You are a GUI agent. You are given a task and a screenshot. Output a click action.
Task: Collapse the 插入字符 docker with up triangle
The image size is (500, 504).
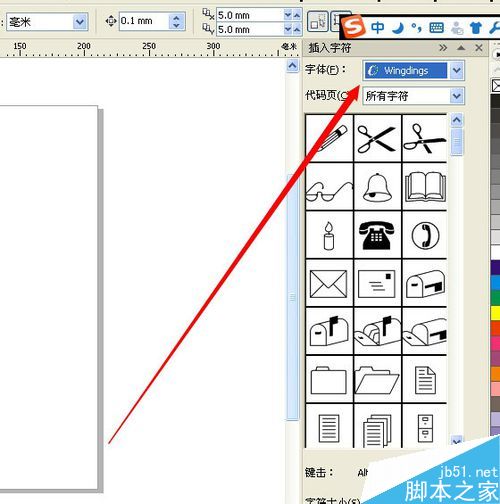(461, 48)
